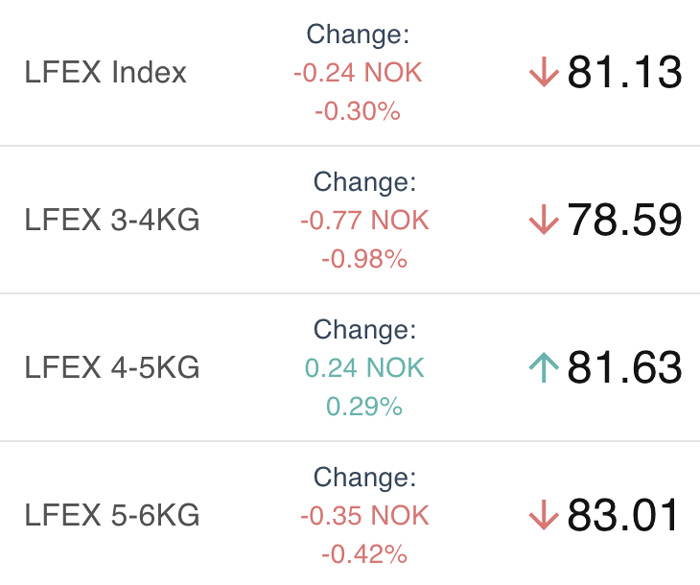The height and width of the screenshot is (585, 700).
Task: Click the 83.01 price value
Action: coord(623,515)
